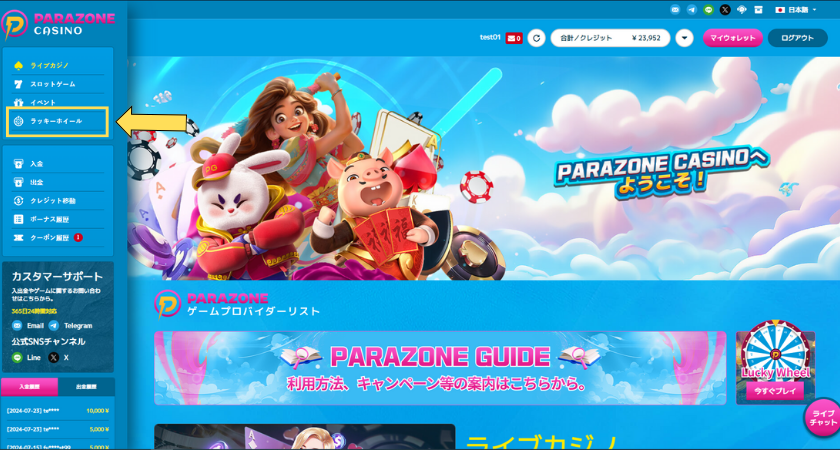Click the Parazone Casino logo
The image size is (840, 450).
click(58, 24)
